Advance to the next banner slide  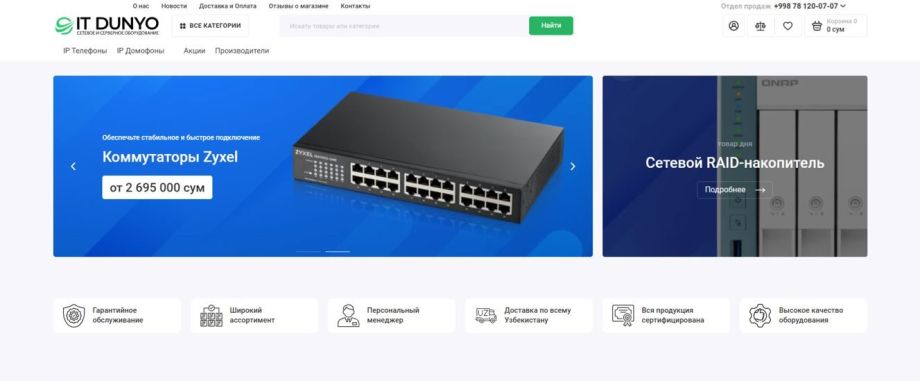pyautogui.click(x=573, y=166)
